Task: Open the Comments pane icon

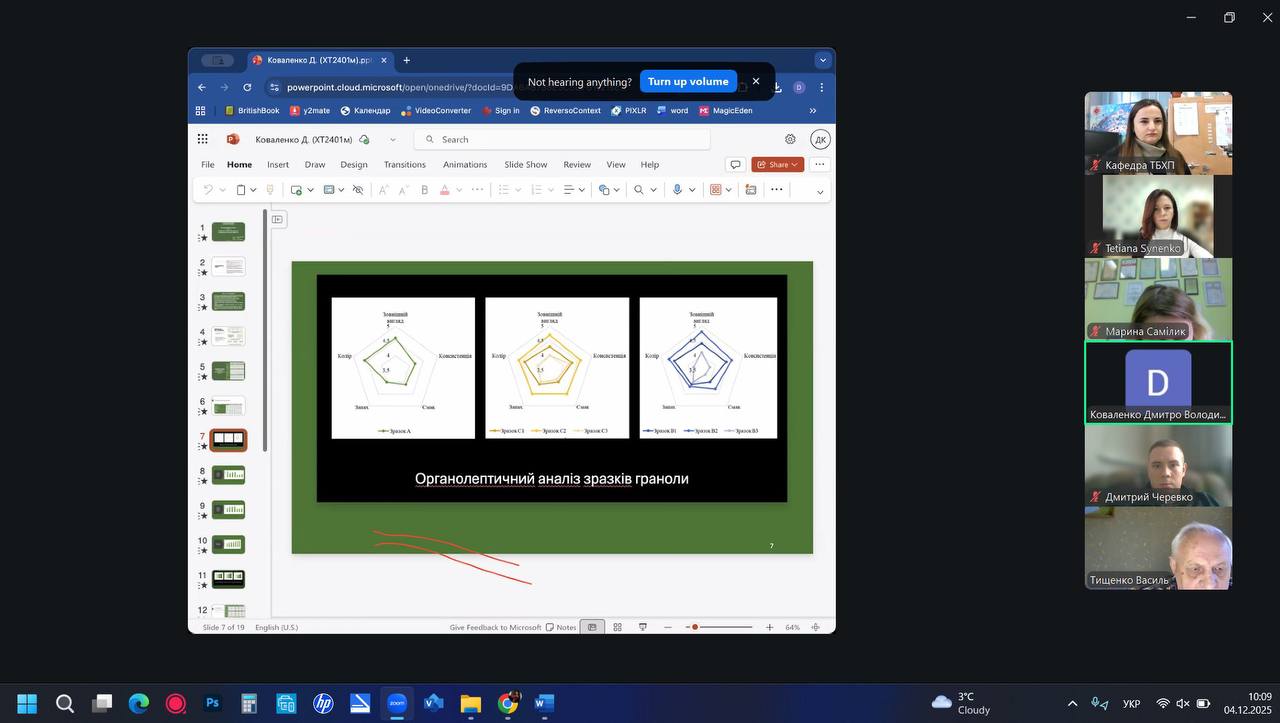Action: point(735,165)
